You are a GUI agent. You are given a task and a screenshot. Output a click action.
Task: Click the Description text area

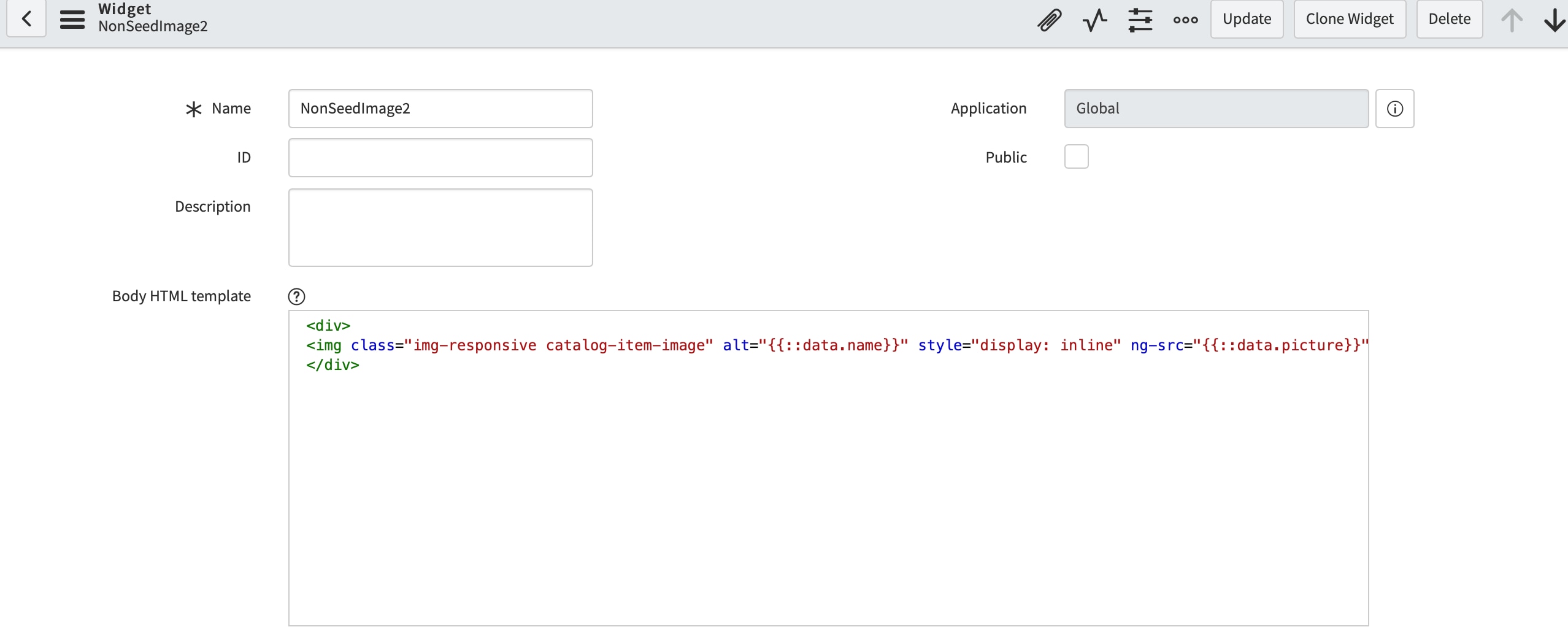(440, 228)
